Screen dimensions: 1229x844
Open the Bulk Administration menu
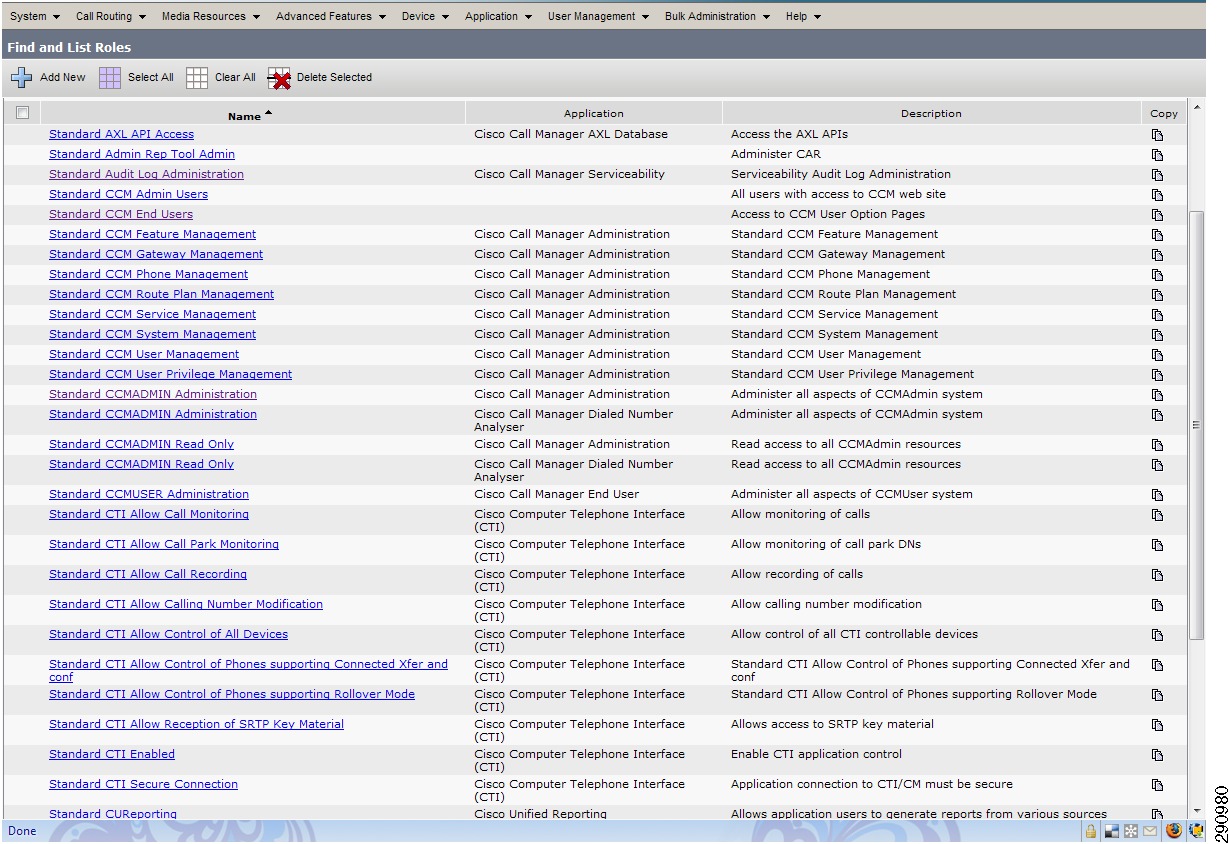pos(717,16)
